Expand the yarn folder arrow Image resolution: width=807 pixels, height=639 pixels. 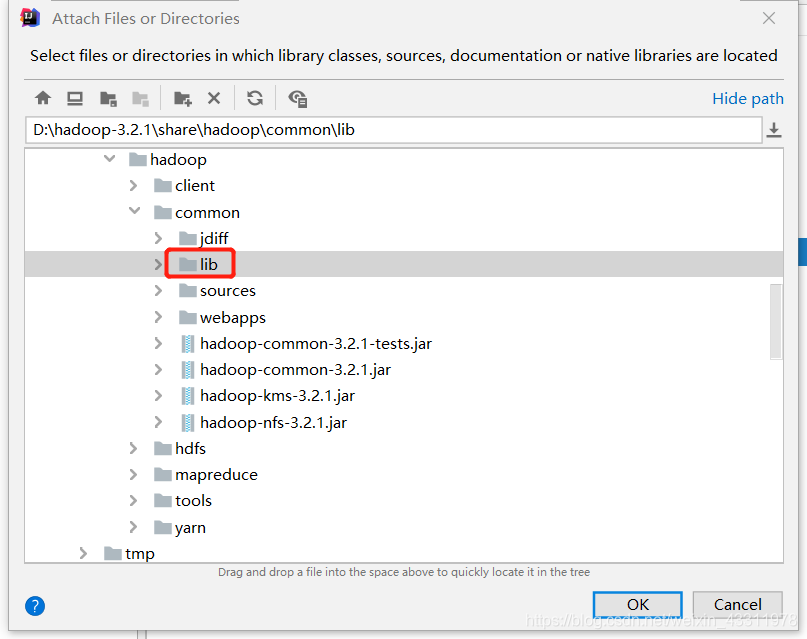pos(133,527)
